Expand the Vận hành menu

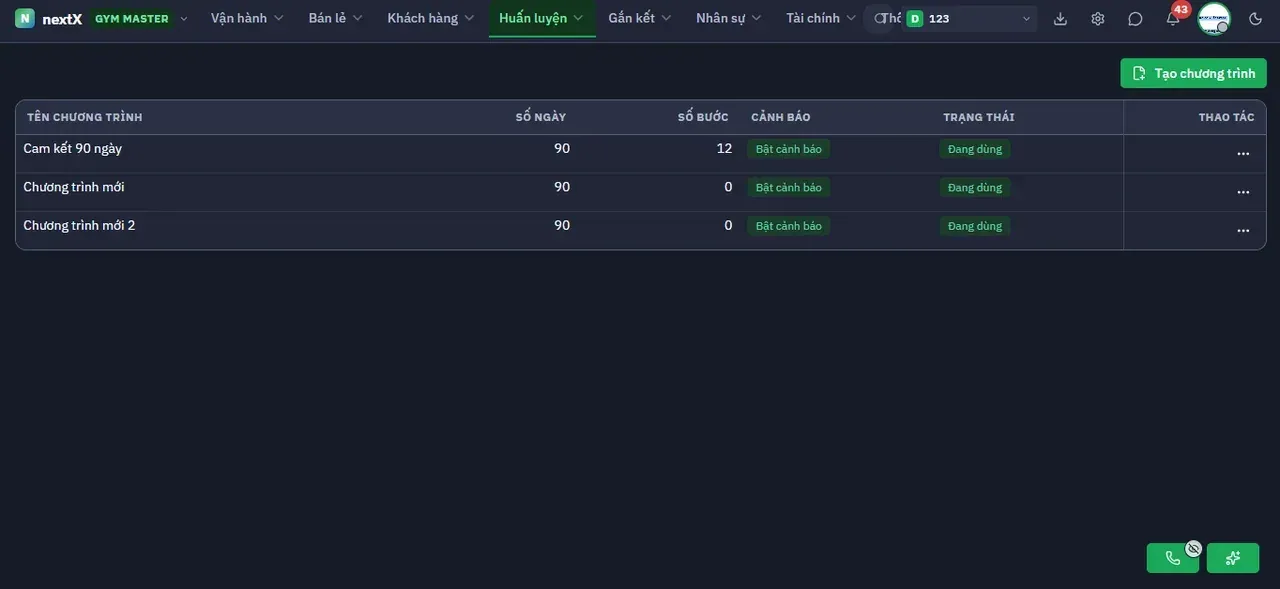point(247,18)
